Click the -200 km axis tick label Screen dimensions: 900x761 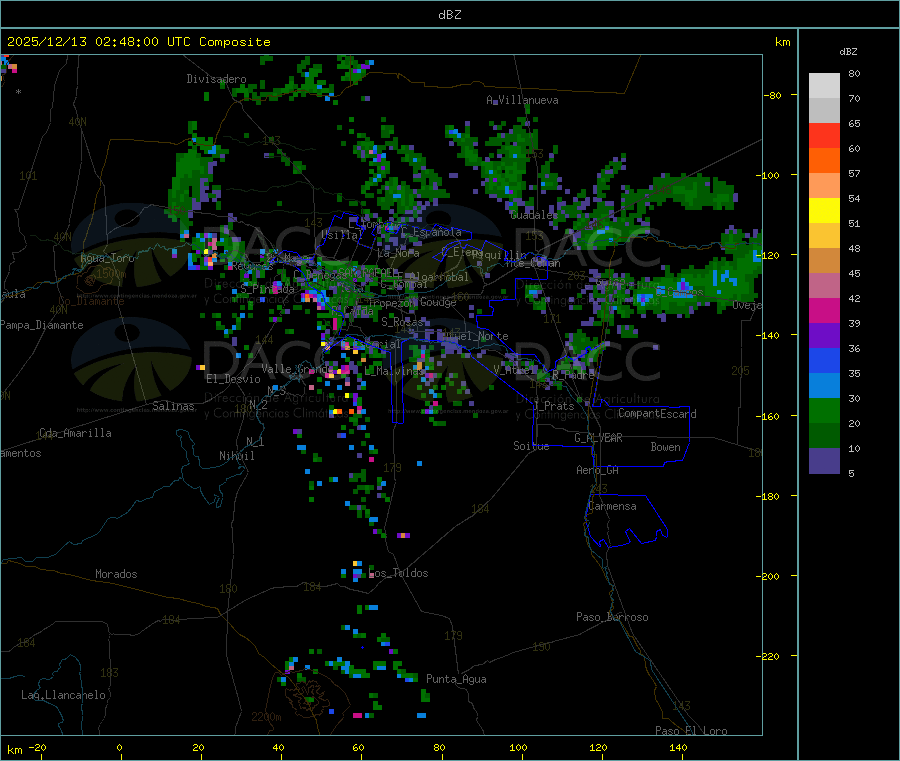tap(768, 577)
